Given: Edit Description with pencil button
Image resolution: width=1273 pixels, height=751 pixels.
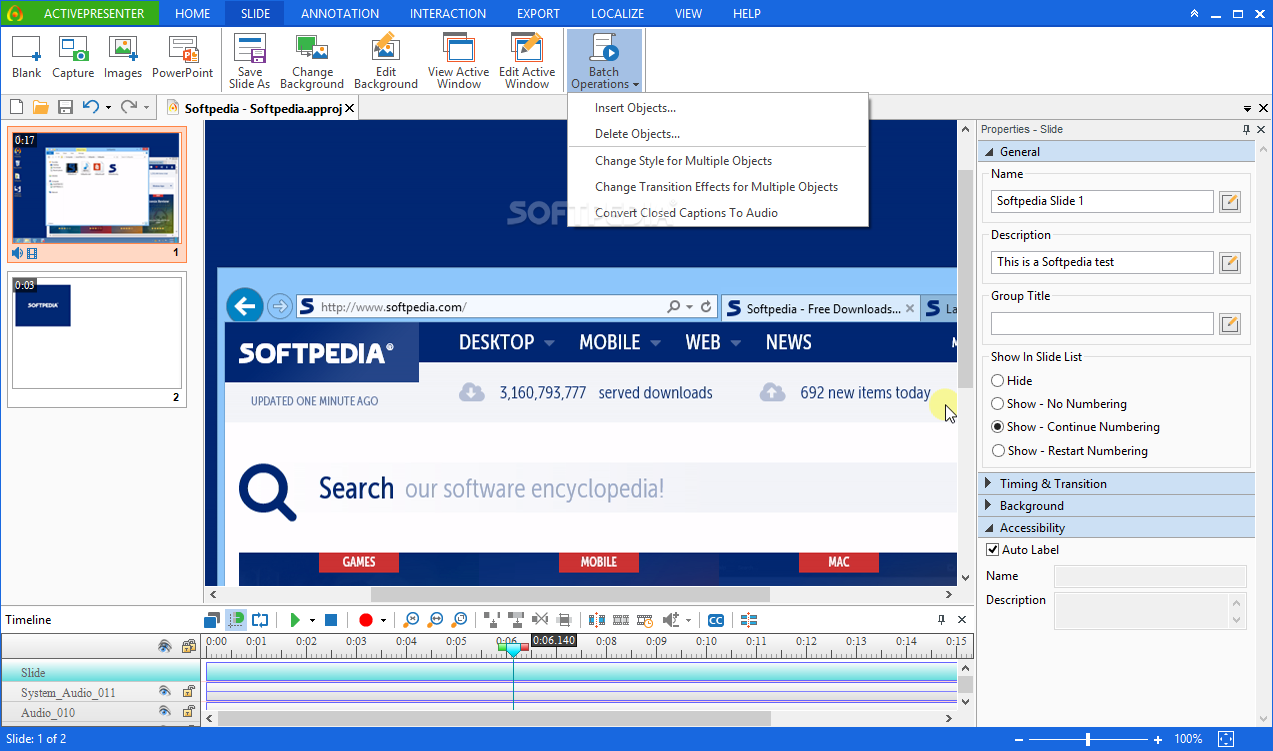Looking at the screenshot, I should pyautogui.click(x=1230, y=262).
